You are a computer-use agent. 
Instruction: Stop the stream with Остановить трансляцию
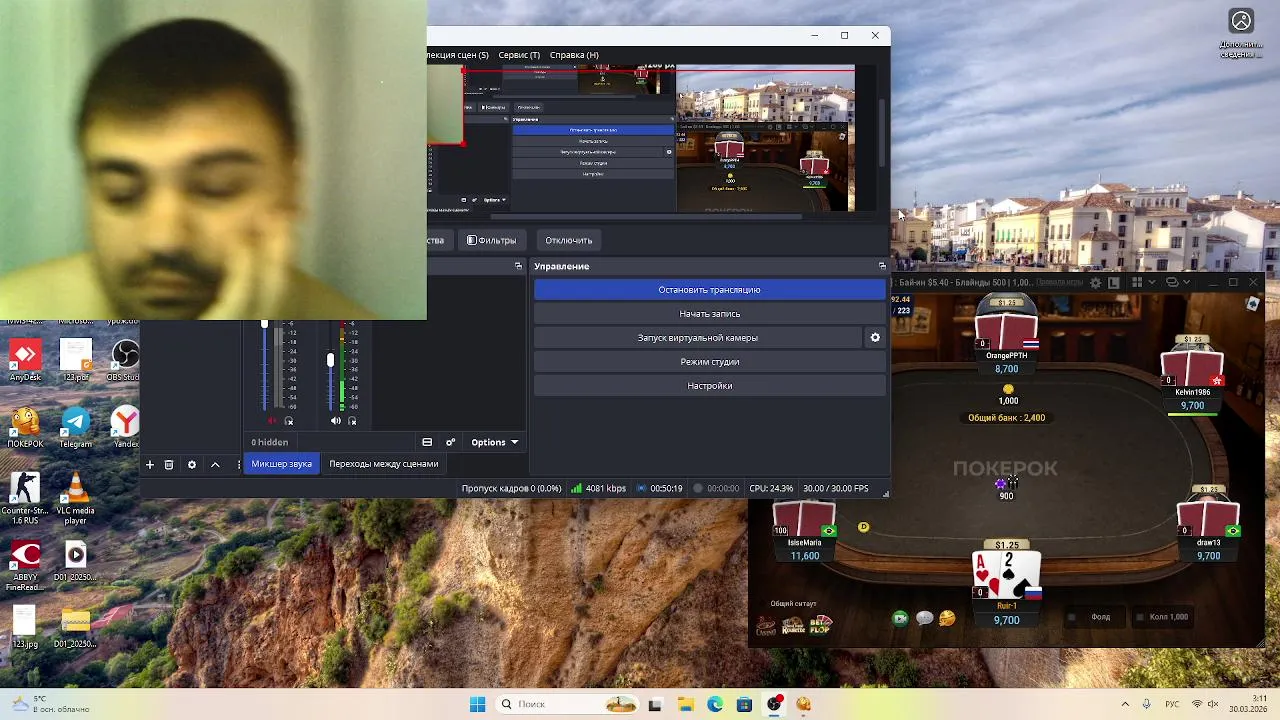point(709,290)
